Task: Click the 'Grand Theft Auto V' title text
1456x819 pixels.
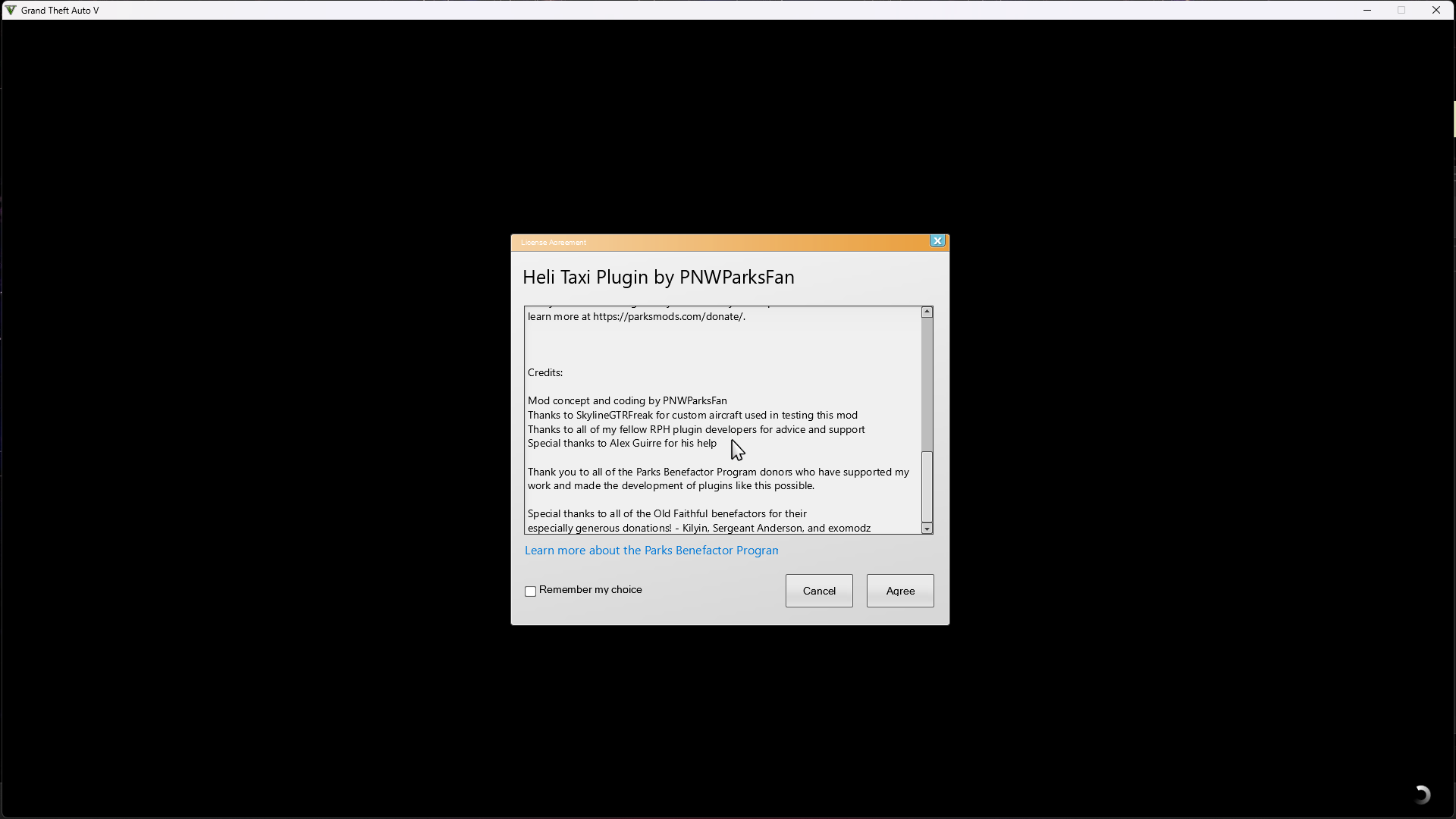Action: click(x=60, y=10)
